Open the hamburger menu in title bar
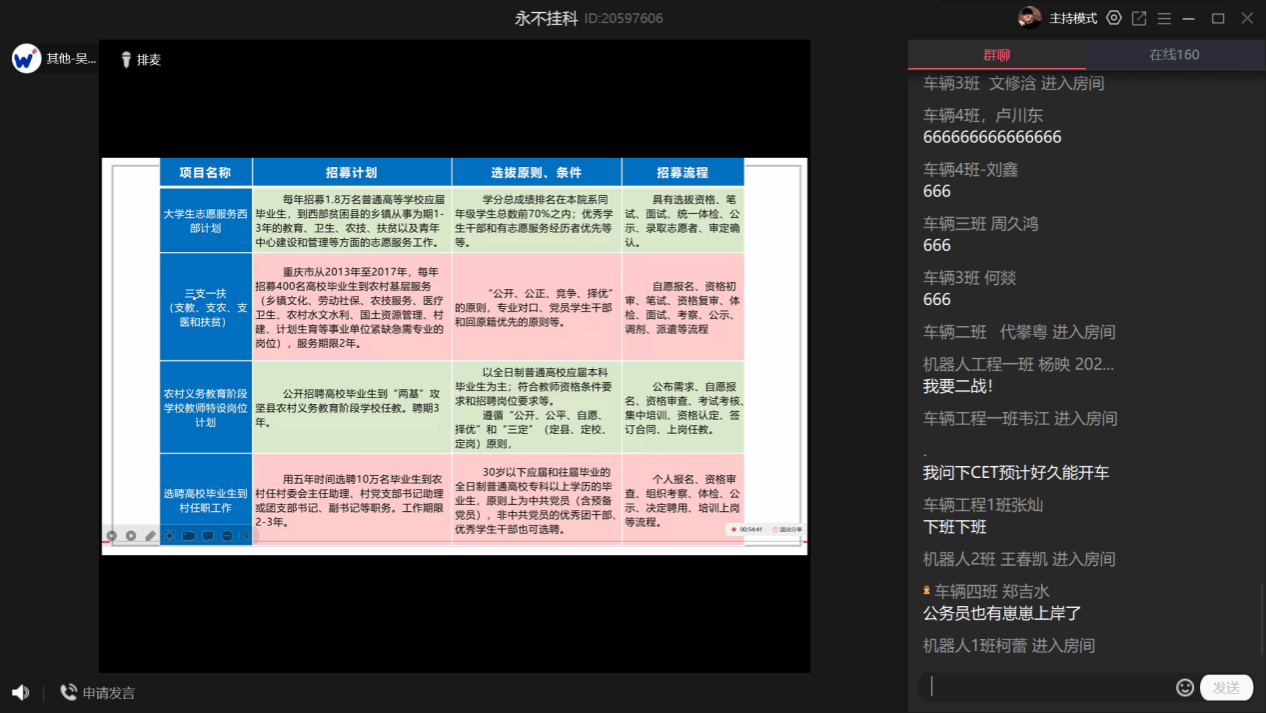This screenshot has width=1266, height=713. (1164, 18)
